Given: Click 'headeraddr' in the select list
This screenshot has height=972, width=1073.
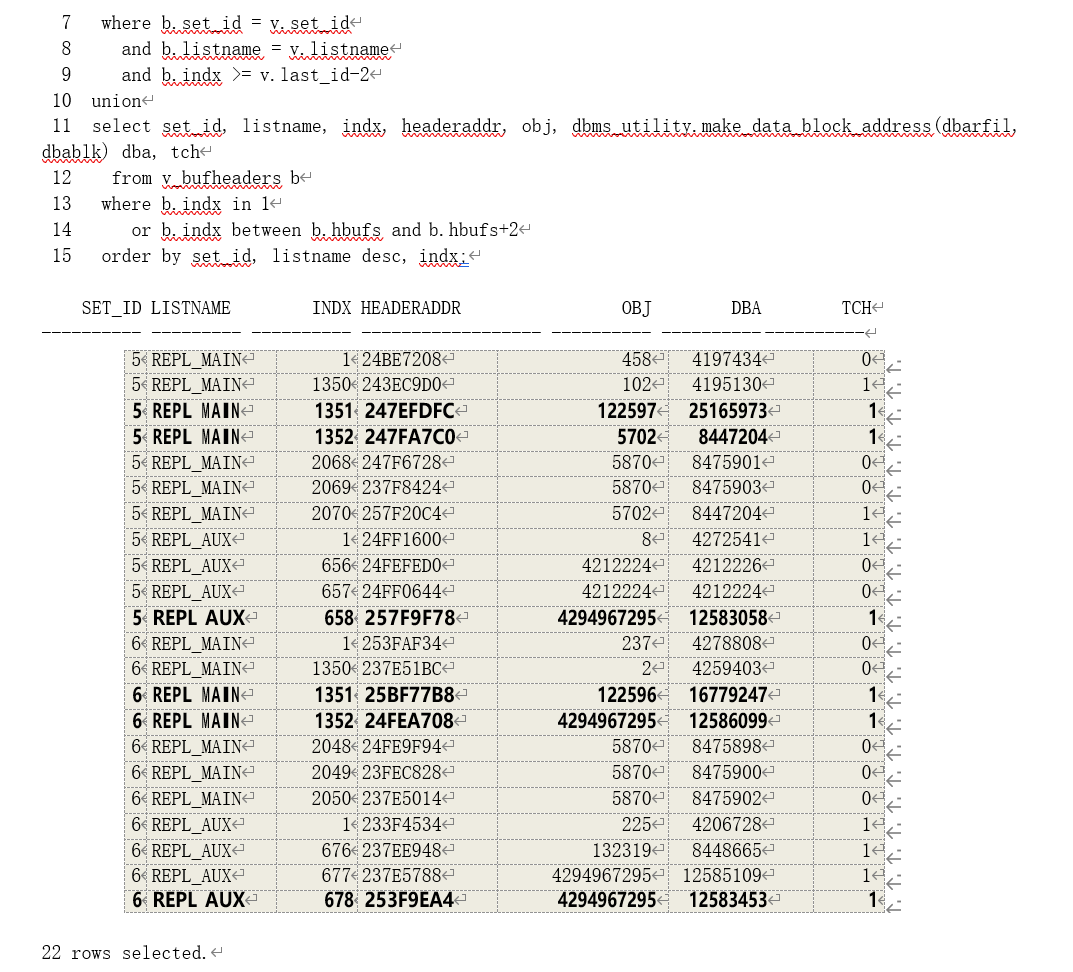Looking at the screenshot, I should 452,127.
